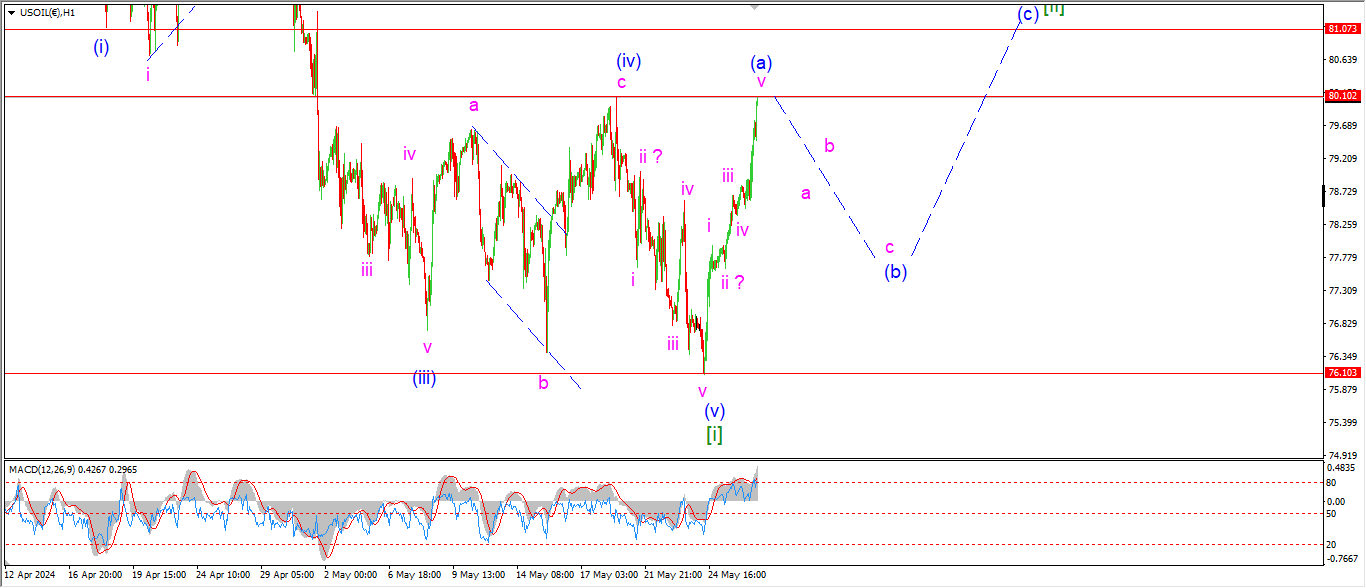Select the blue (iv) wave label
This screenshot has width=1366, height=588.
pyautogui.click(x=628, y=61)
